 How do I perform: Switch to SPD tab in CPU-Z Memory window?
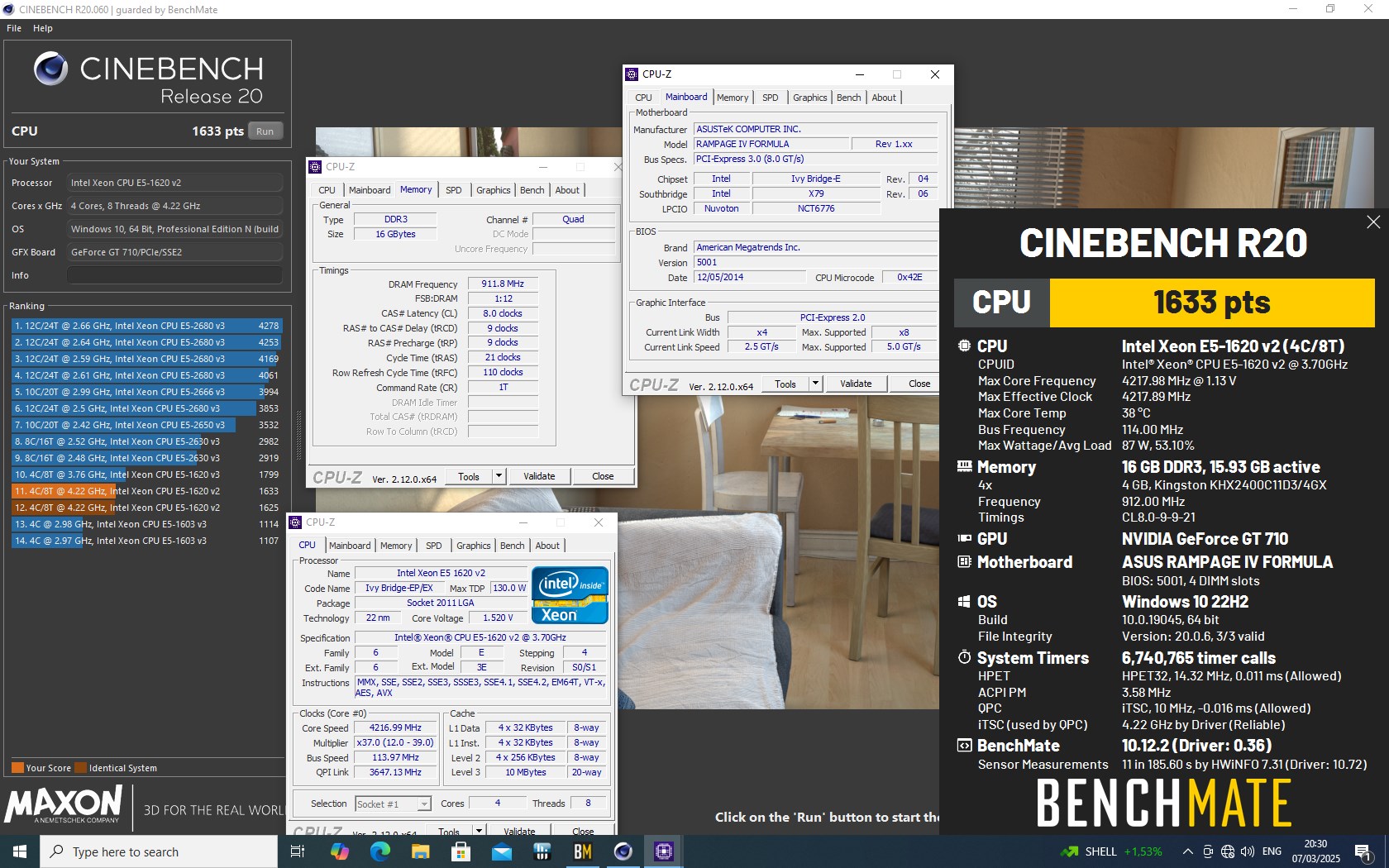click(x=454, y=190)
